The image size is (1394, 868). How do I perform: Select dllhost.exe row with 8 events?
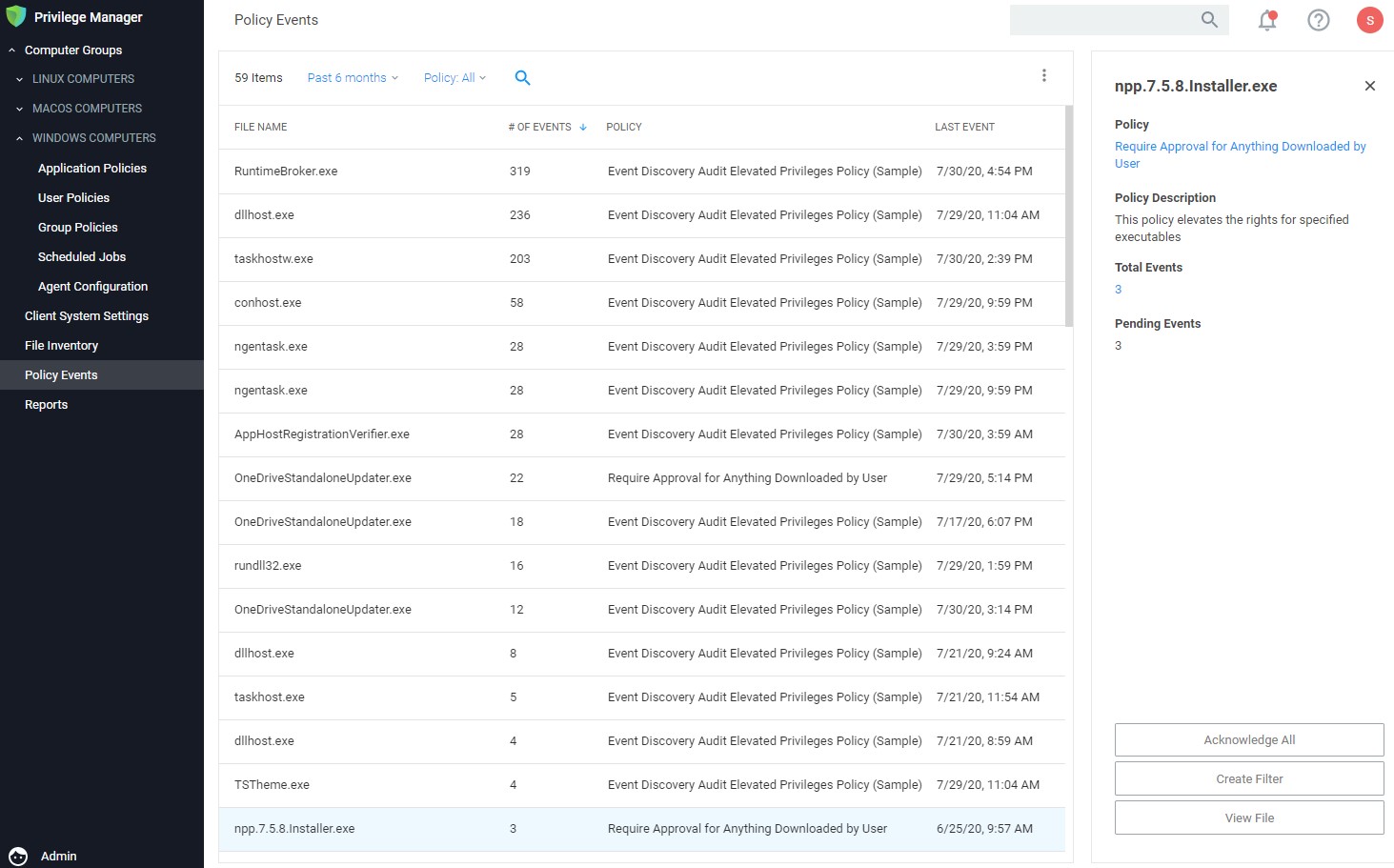(x=642, y=654)
